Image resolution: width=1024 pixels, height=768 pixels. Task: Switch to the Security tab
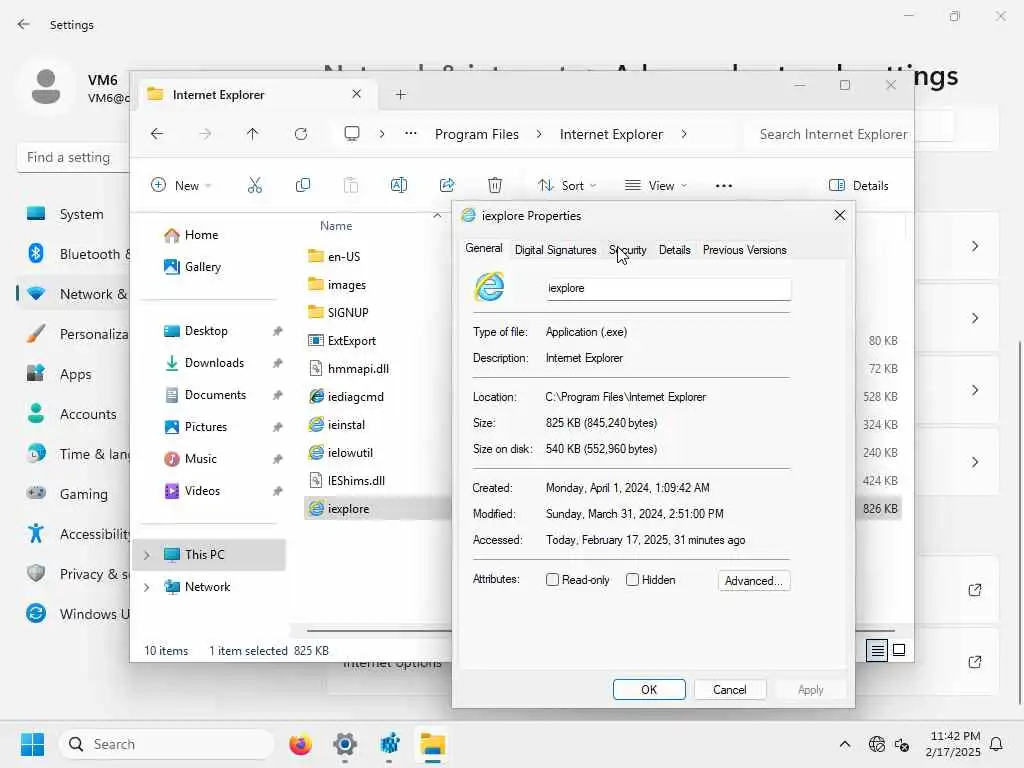[628, 249]
